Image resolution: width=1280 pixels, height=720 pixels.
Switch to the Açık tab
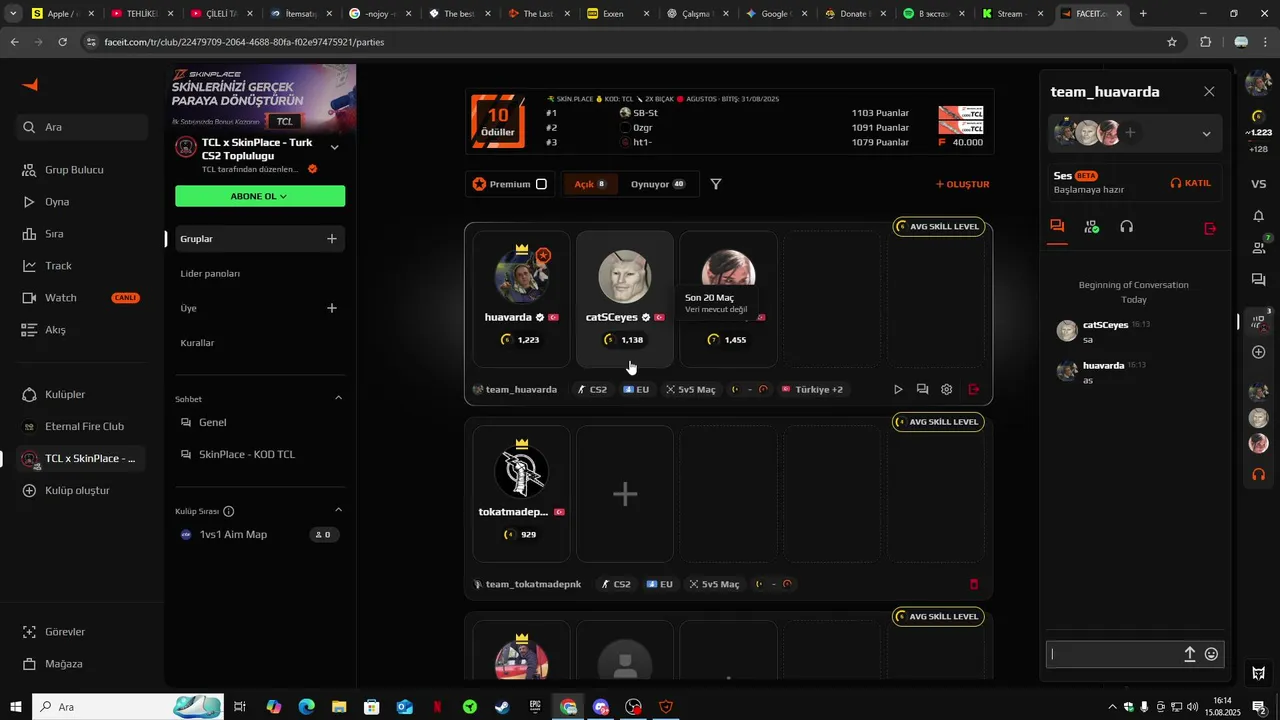pos(589,184)
